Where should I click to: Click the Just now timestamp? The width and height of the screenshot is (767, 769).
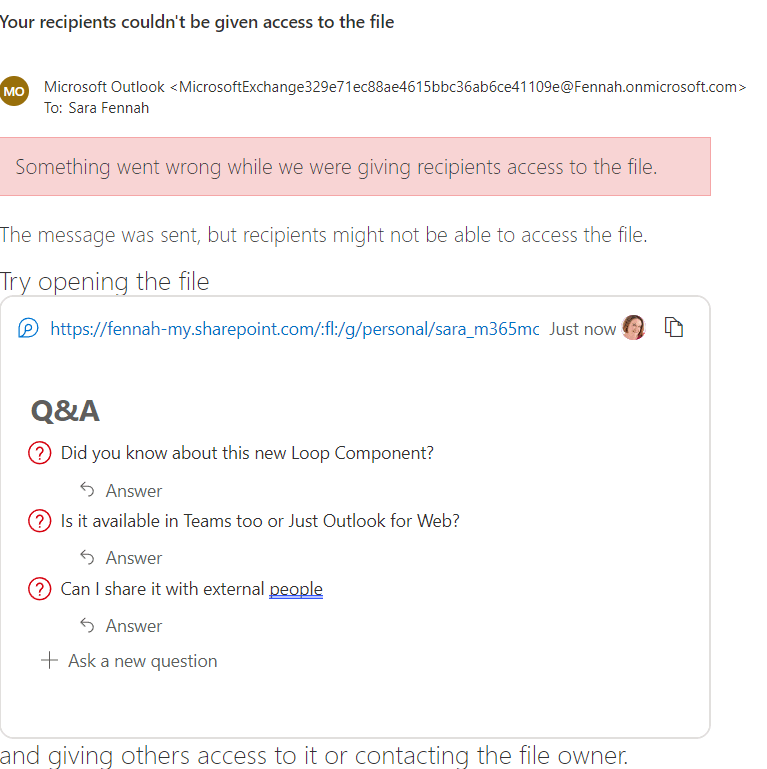coord(582,328)
